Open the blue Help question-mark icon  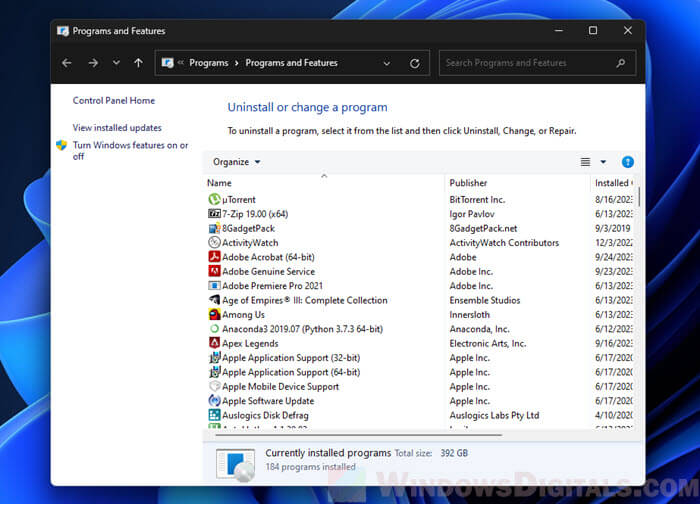[627, 162]
